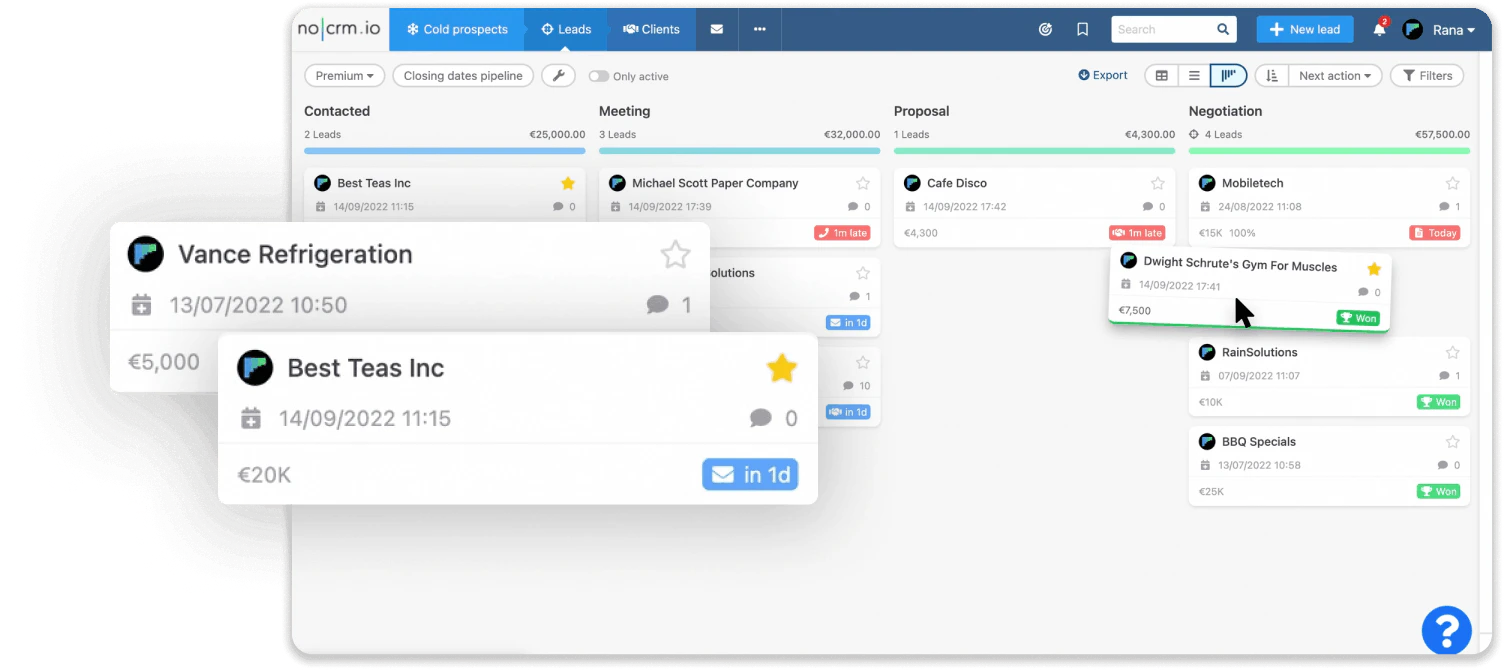Unstar Dwight Schrute's Gym For Muscles
The height and width of the screenshot is (671, 1504).
coord(1374,268)
